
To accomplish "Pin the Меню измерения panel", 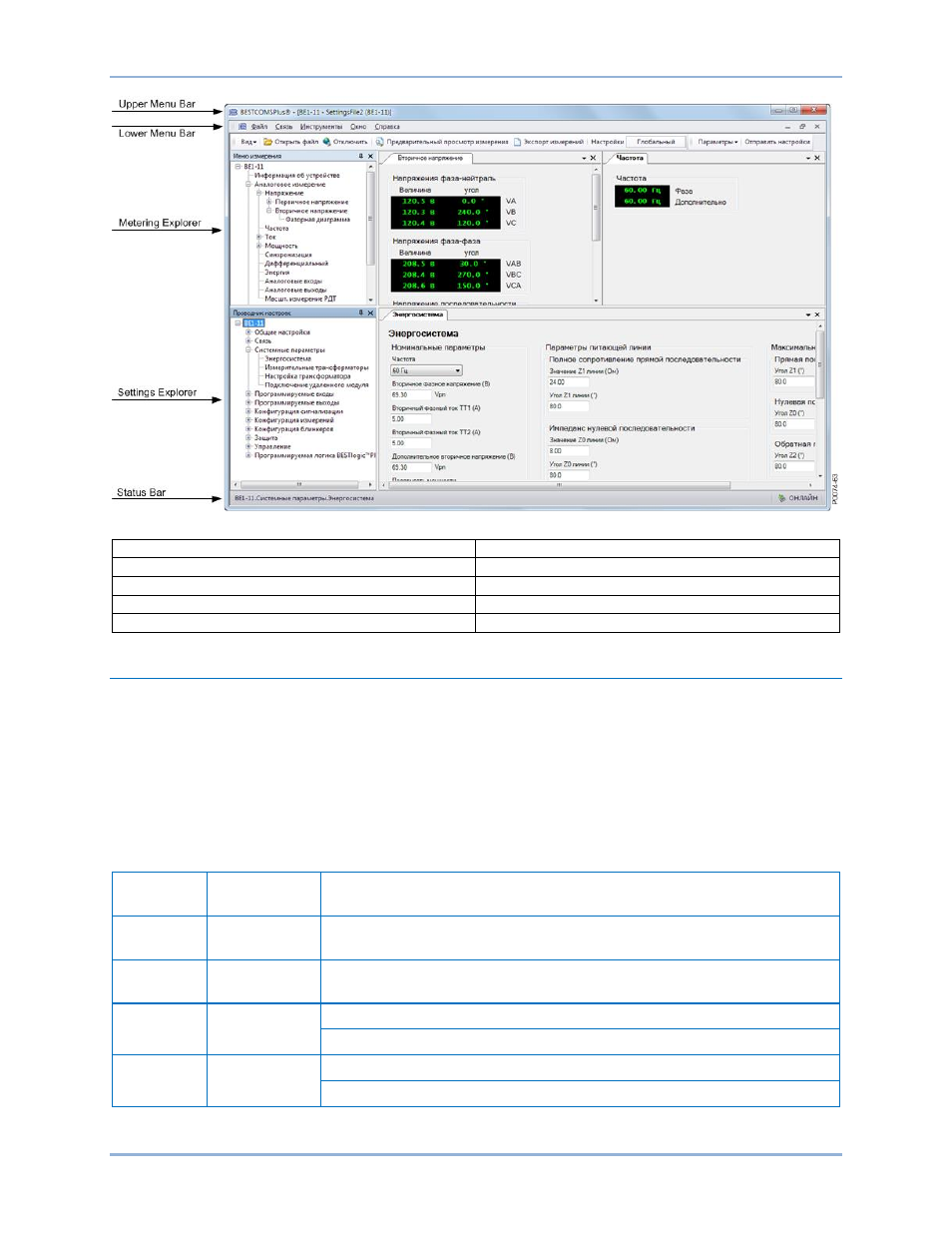I will 360,156.
